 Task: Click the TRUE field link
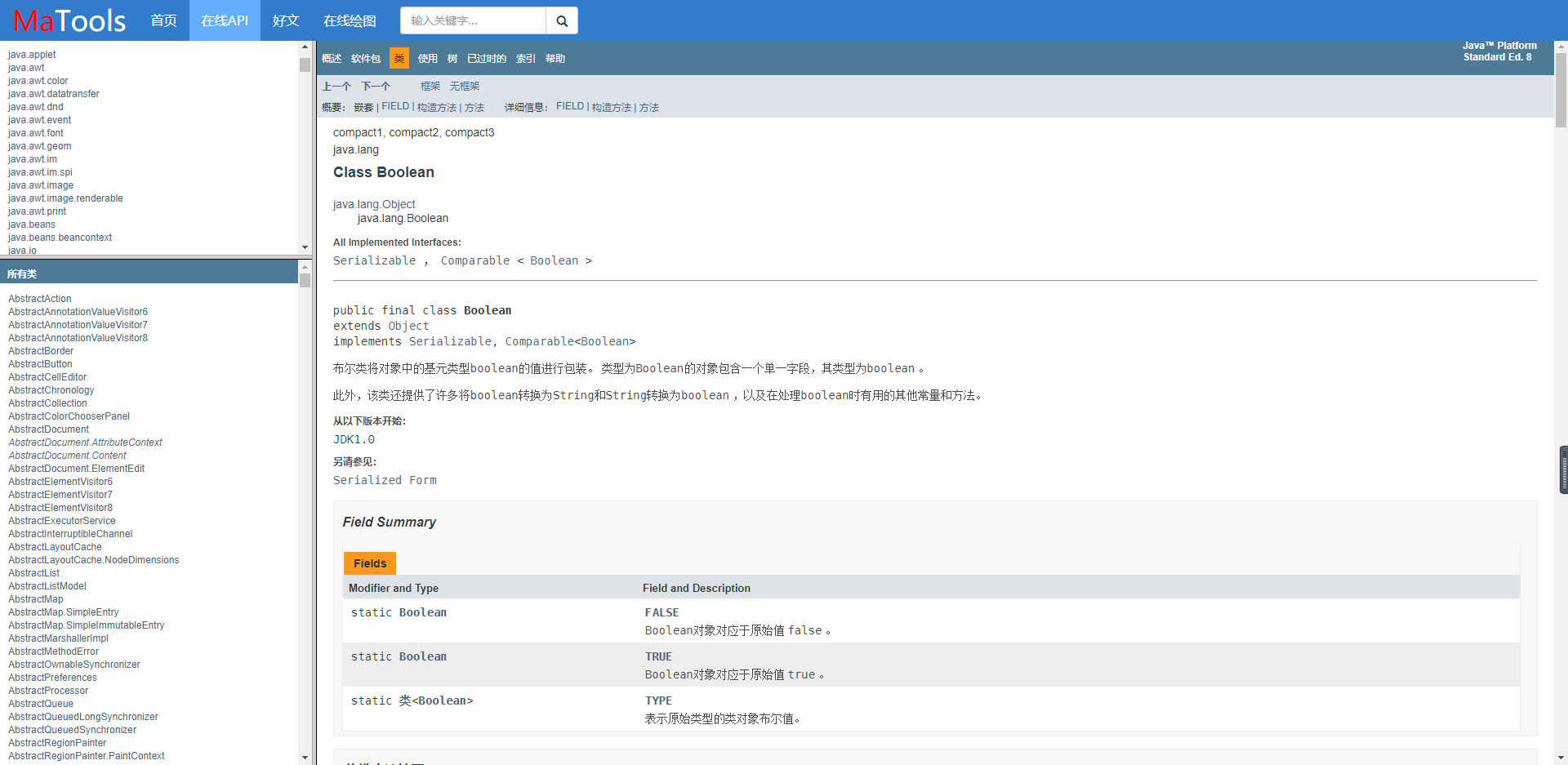point(658,656)
